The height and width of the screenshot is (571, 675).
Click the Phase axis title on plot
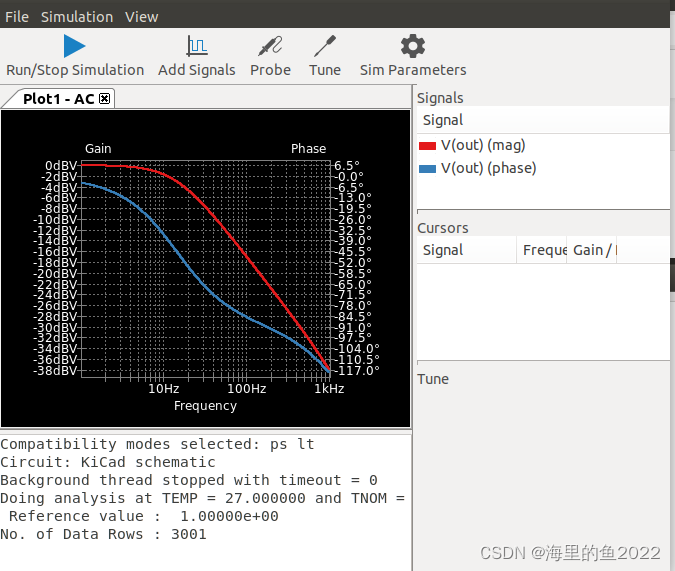(x=309, y=149)
